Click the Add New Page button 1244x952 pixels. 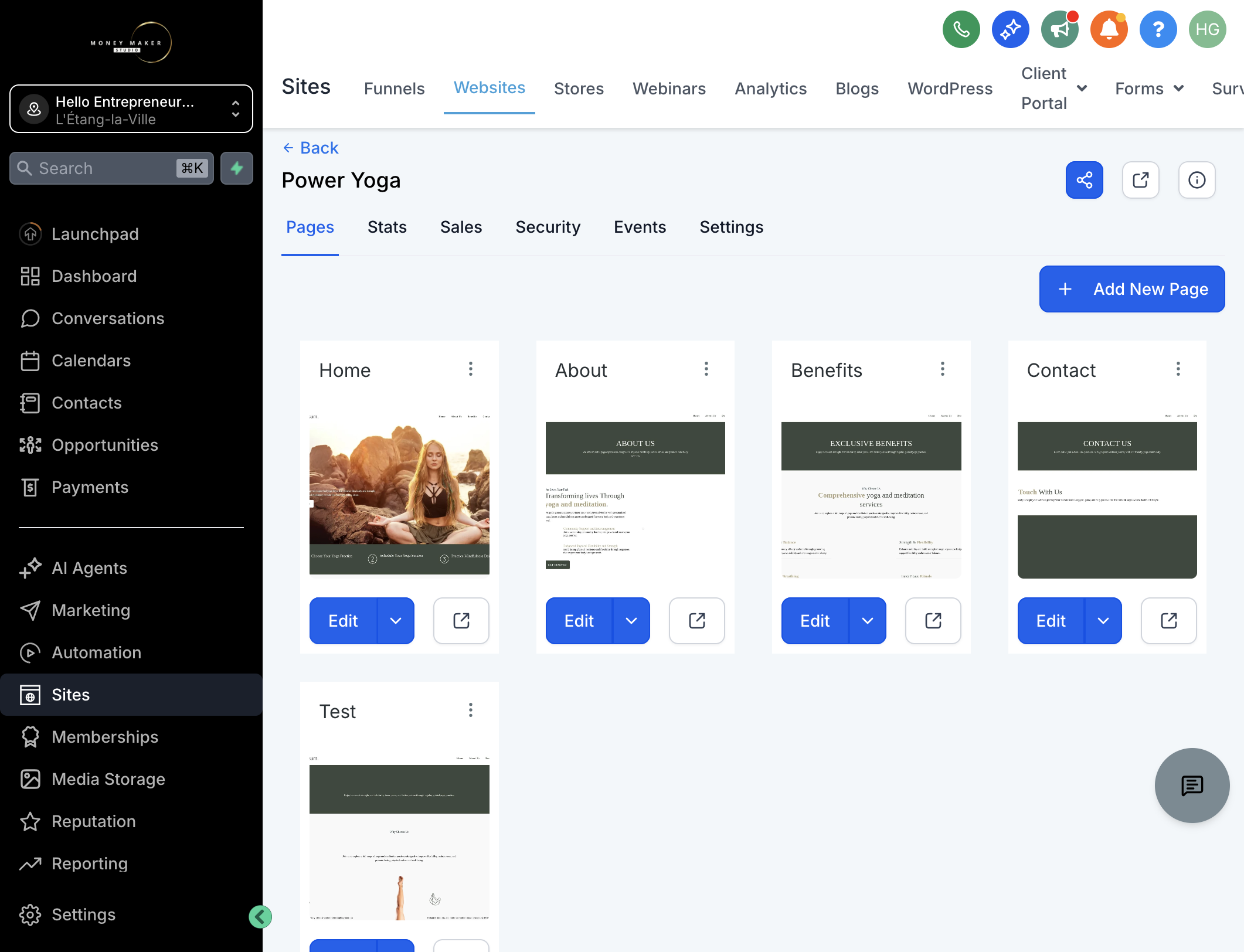(x=1132, y=289)
